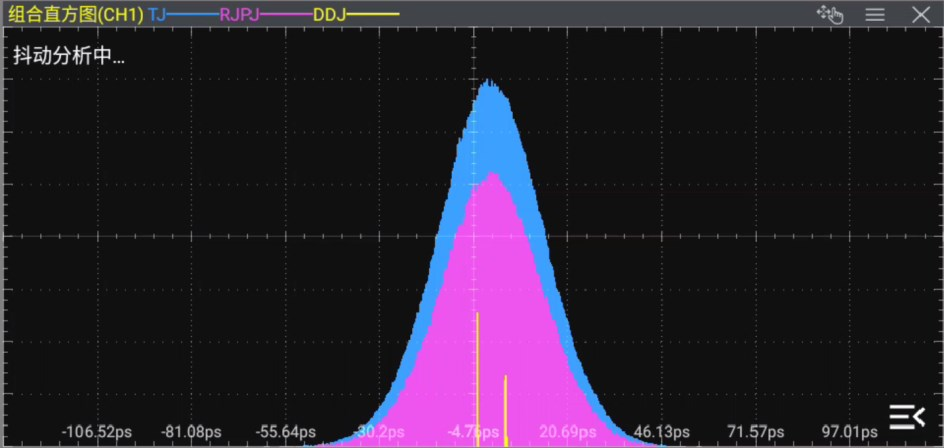Click the 抖动分析中... status text
The height and width of the screenshot is (448, 944).
pyautogui.click(x=69, y=57)
